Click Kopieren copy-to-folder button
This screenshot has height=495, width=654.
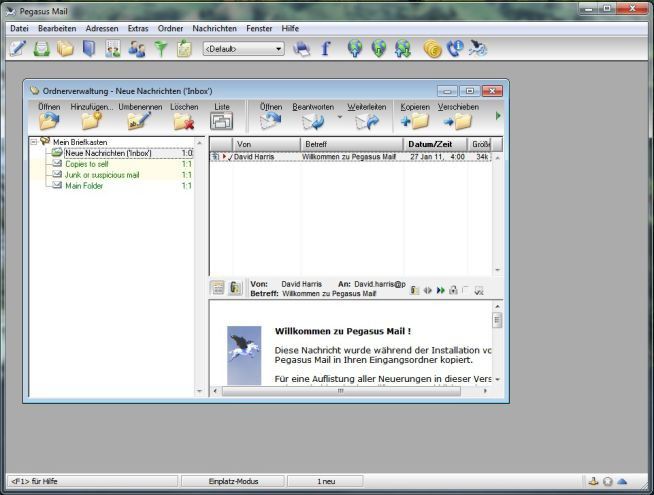coord(415,116)
